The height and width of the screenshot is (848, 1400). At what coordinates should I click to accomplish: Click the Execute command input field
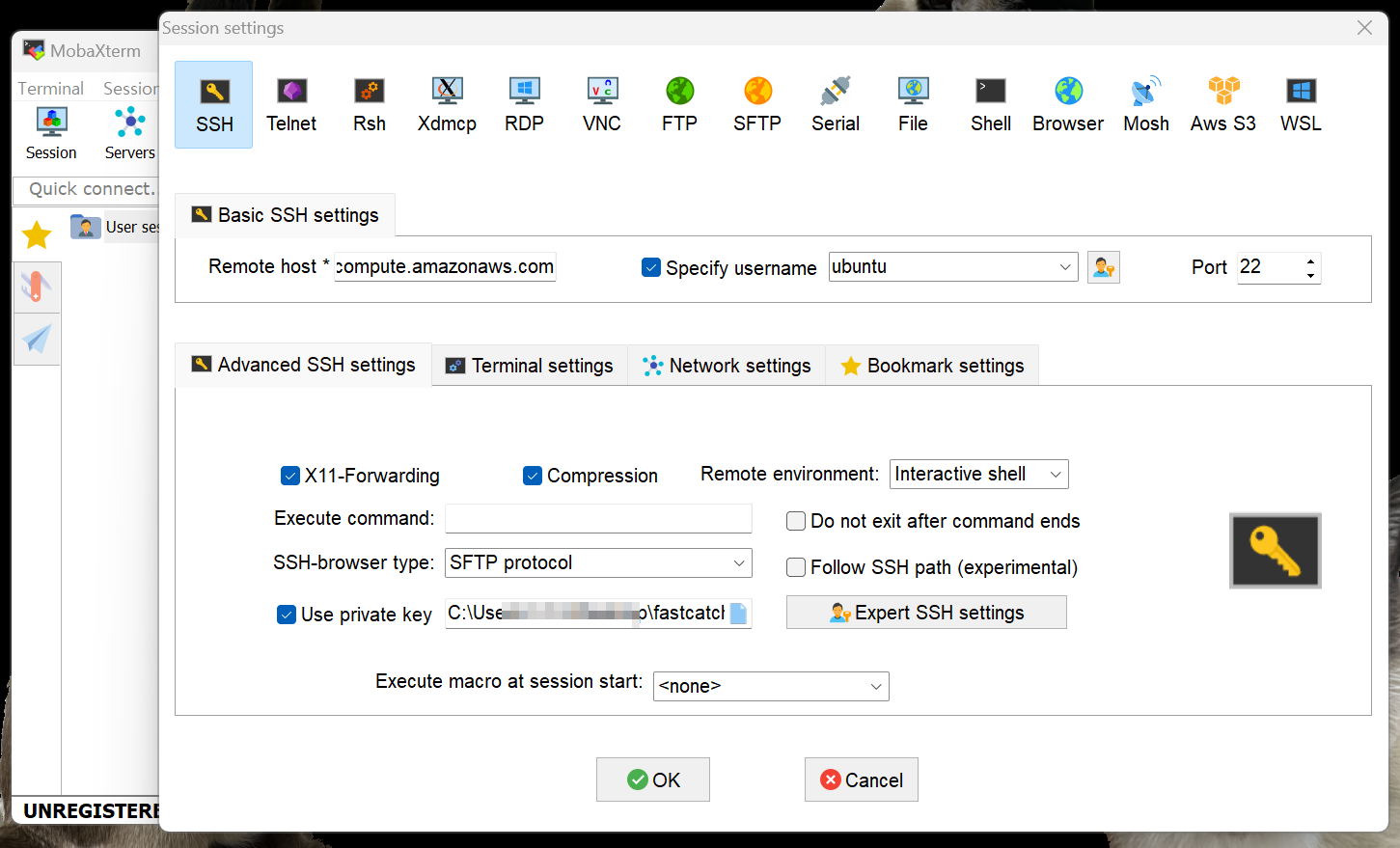(598, 518)
